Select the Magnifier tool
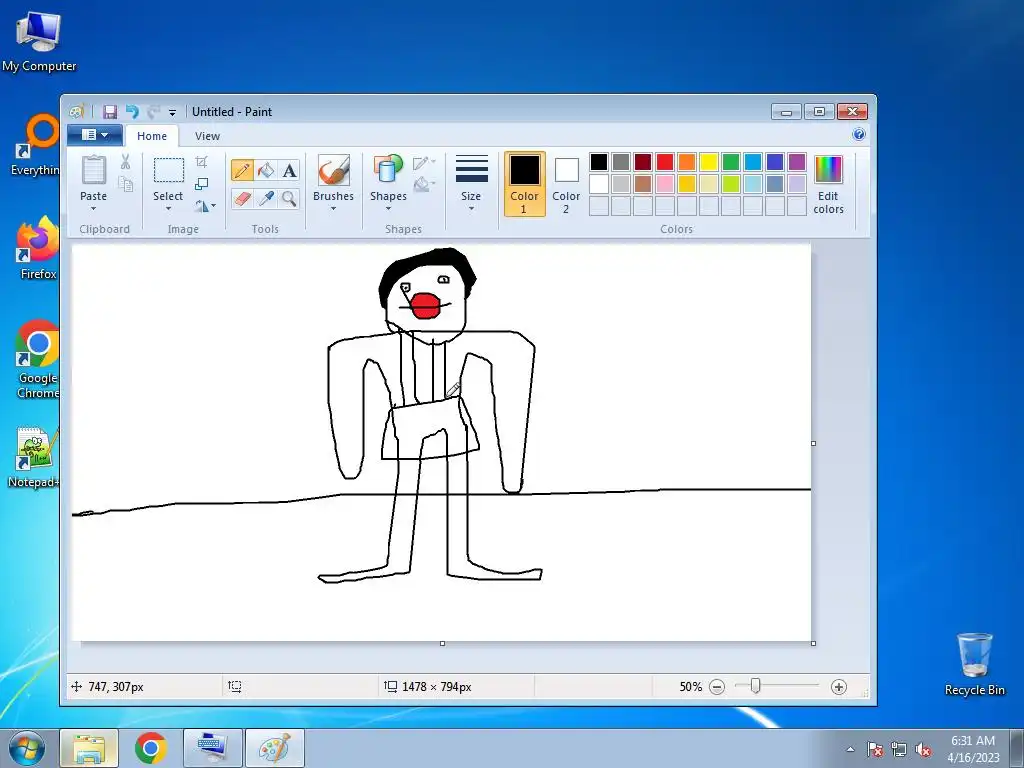 pos(289,198)
